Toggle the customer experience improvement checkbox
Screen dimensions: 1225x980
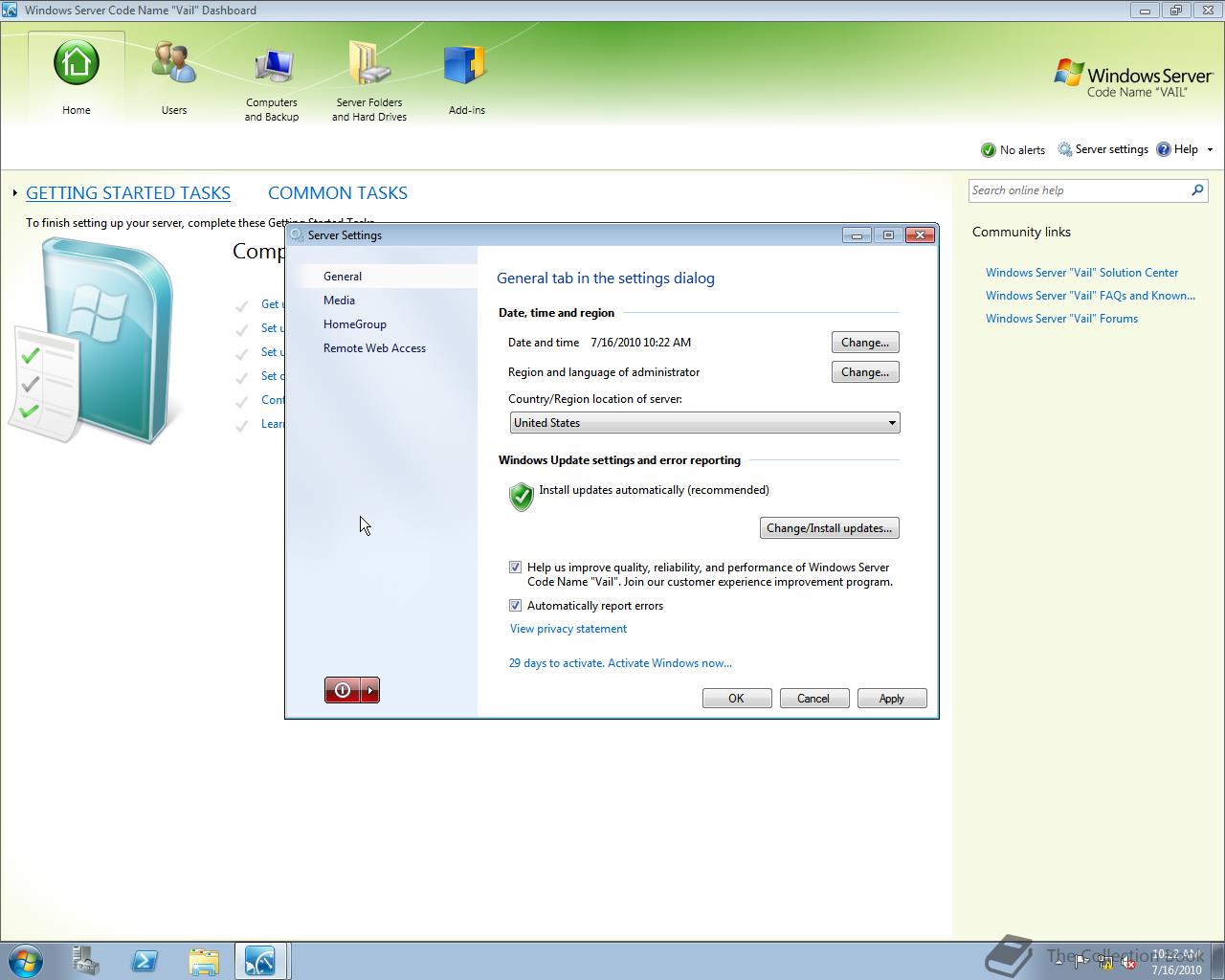(516, 568)
